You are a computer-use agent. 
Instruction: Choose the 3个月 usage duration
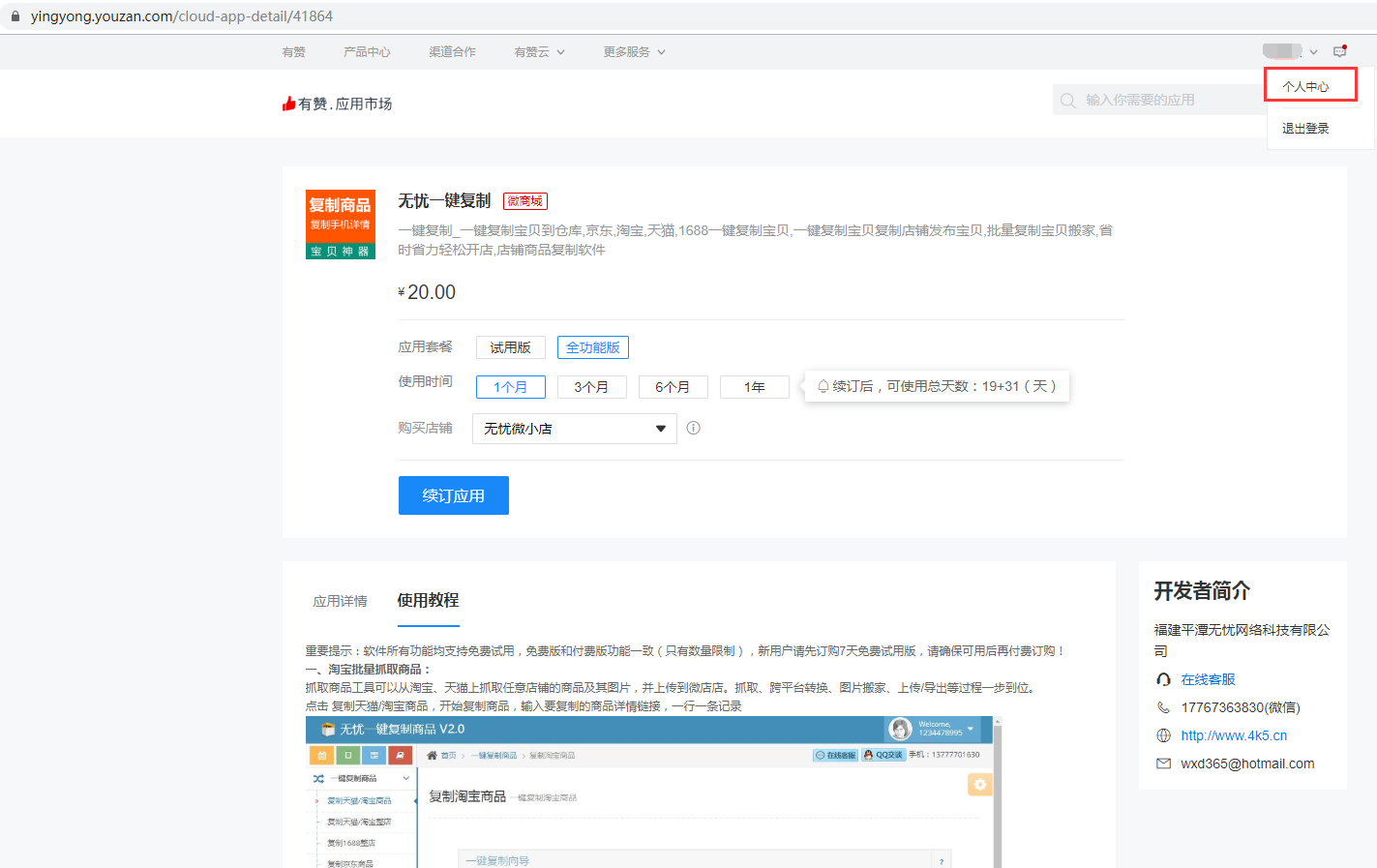[x=592, y=387]
